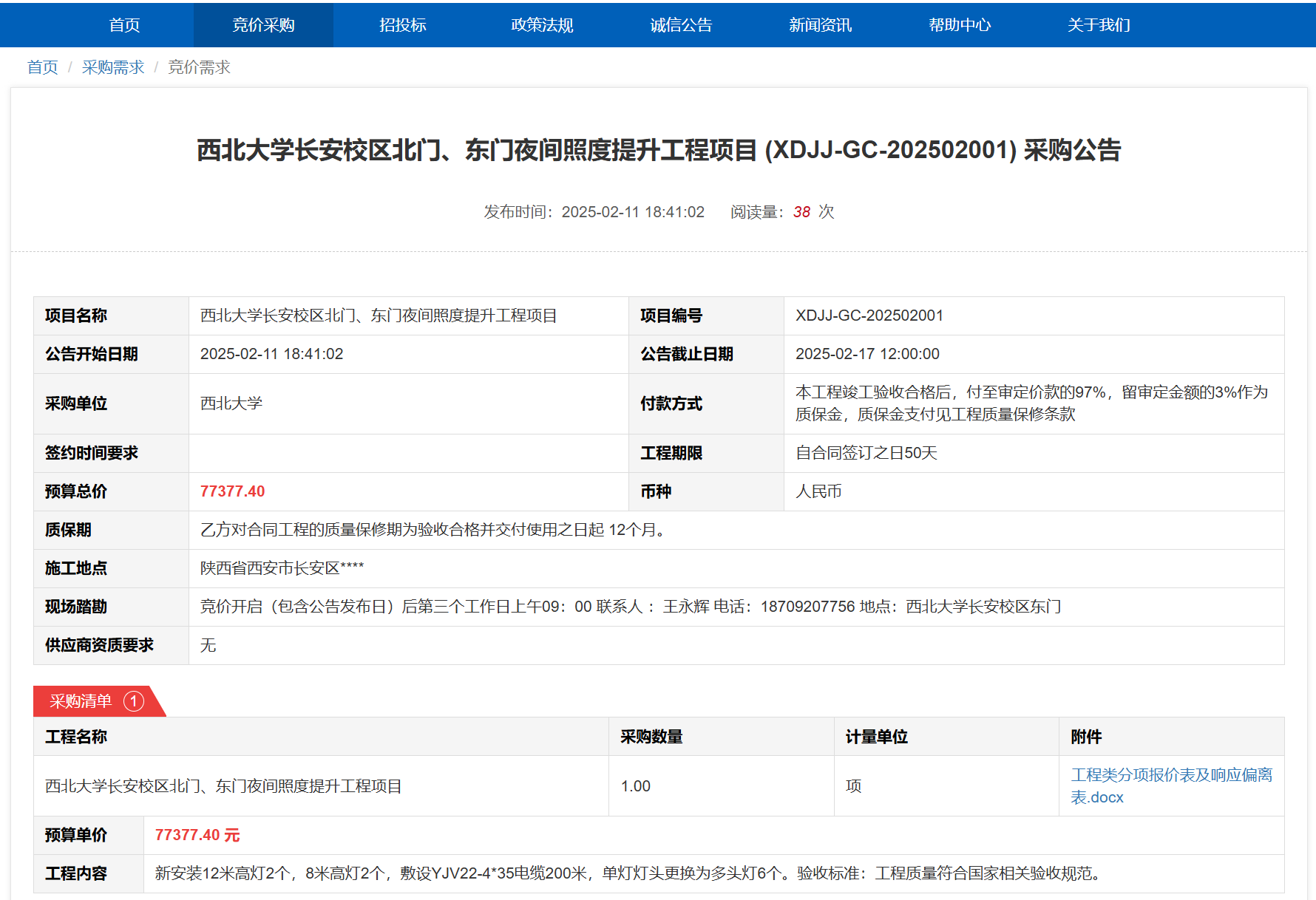Select the 采购清单 red tab
The image size is (1316, 900).
pos(81,701)
